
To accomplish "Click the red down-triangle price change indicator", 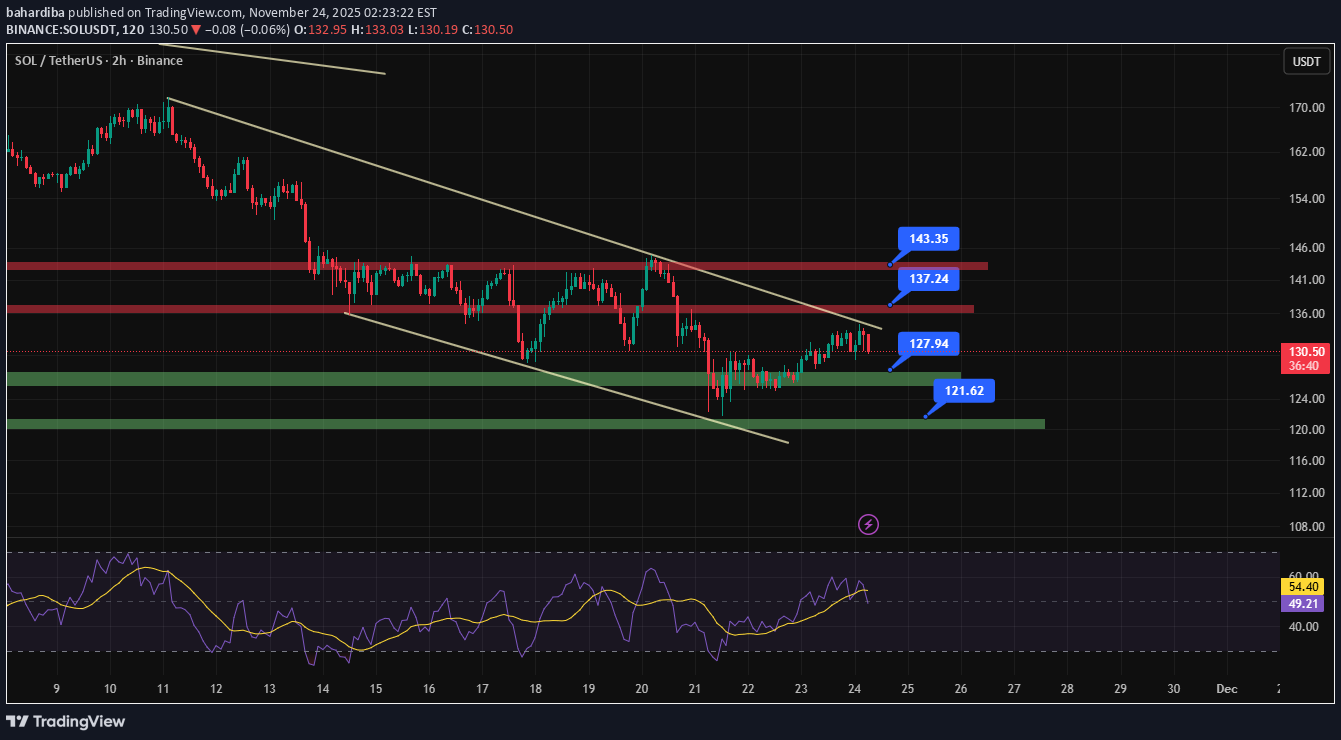I will pyautogui.click(x=194, y=29).
